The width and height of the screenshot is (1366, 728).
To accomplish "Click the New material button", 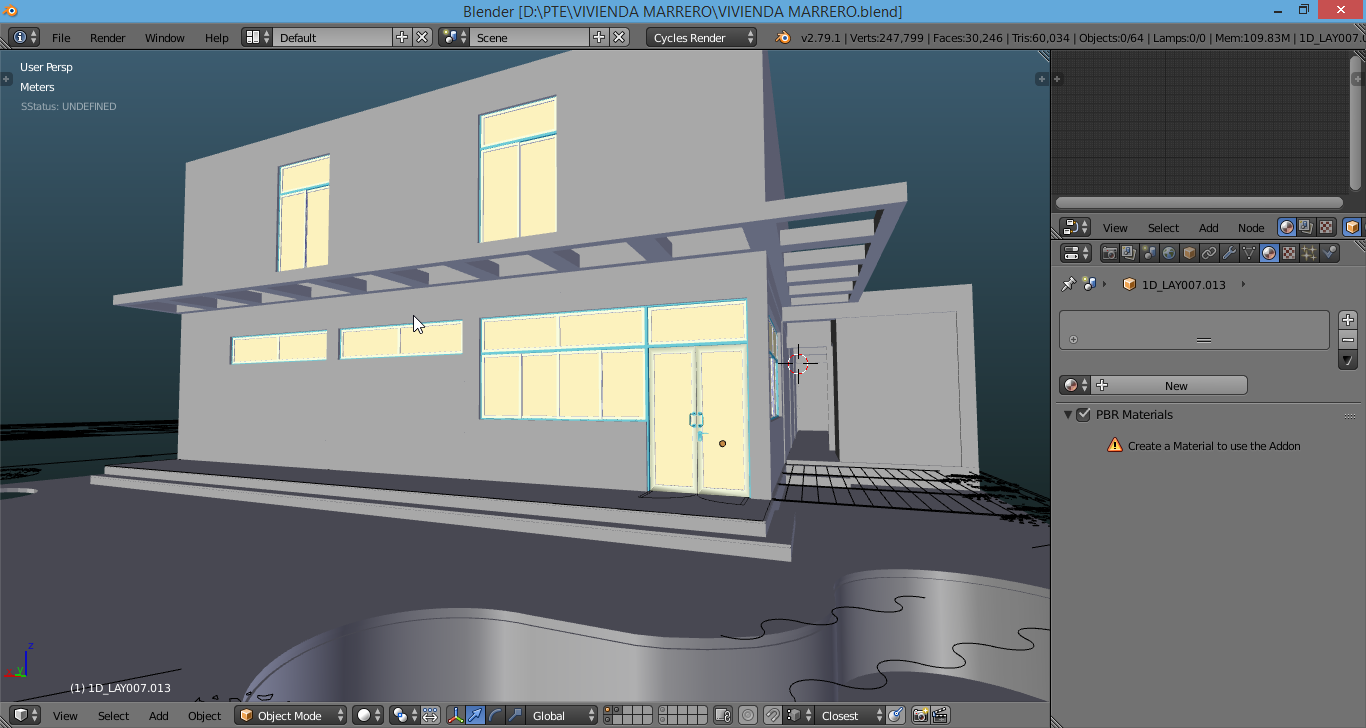I will click(x=1175, y=385).
